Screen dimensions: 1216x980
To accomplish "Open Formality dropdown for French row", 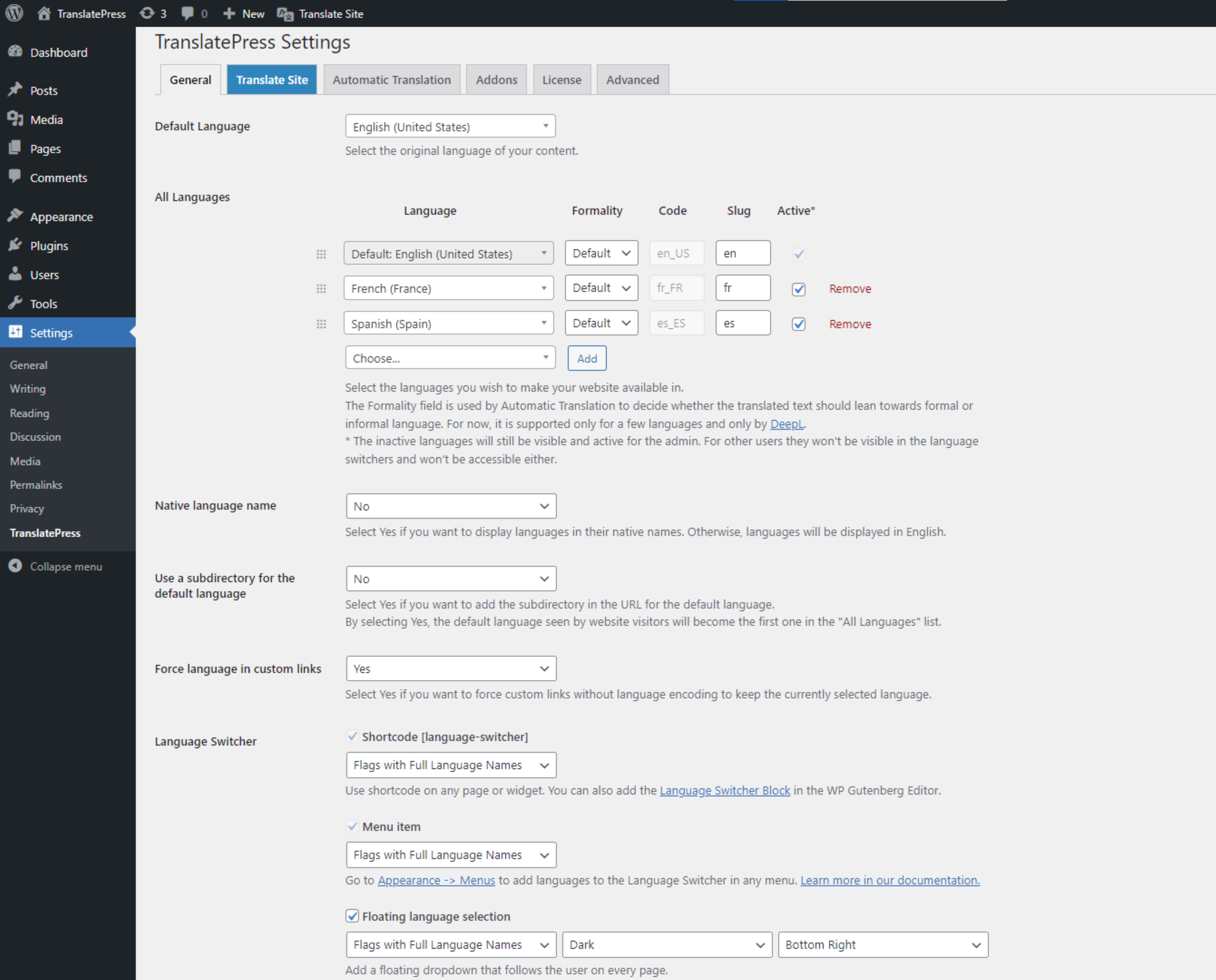I will [601, 288].
